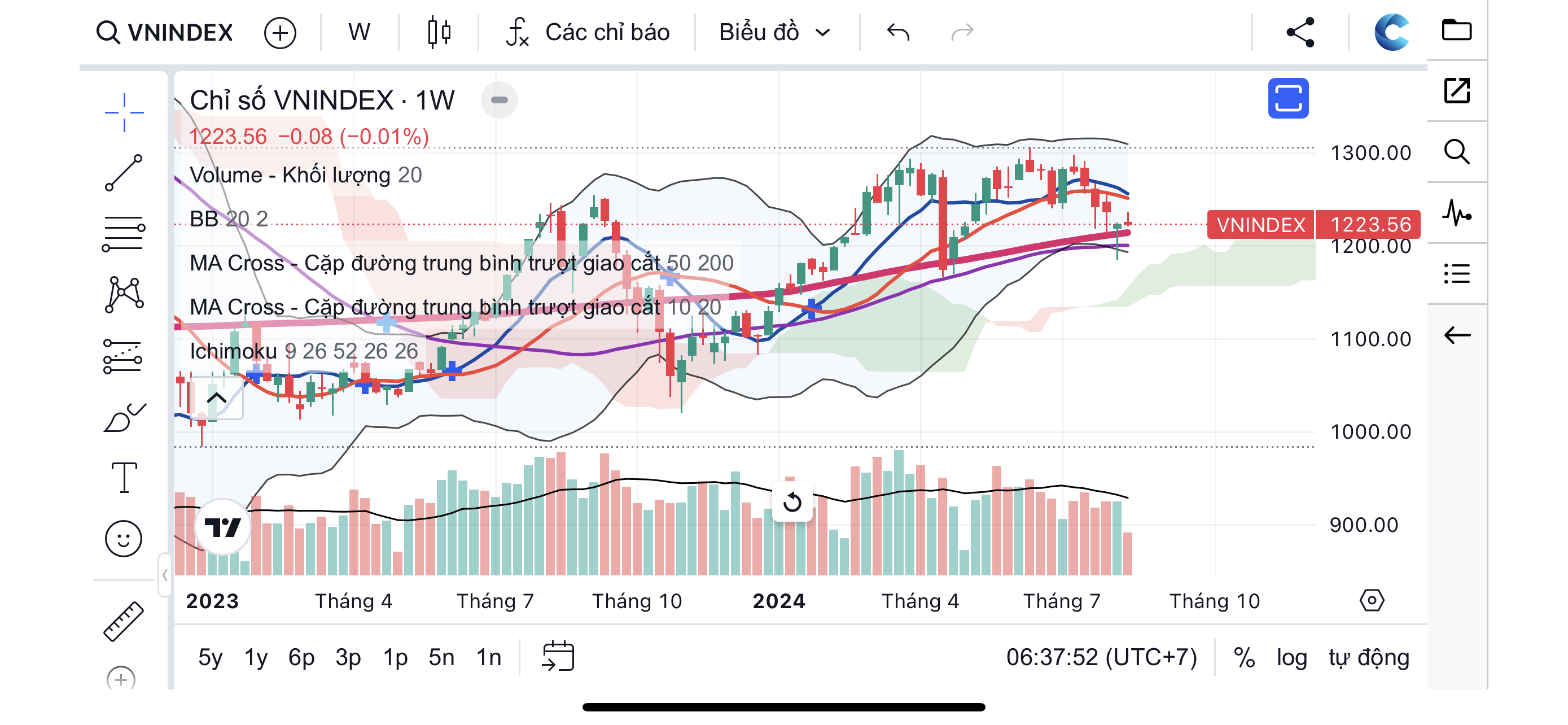Click the magnifier search icon on right sidebar
The width and height of the screenshot is (1568, 725).
point(1457,151)
